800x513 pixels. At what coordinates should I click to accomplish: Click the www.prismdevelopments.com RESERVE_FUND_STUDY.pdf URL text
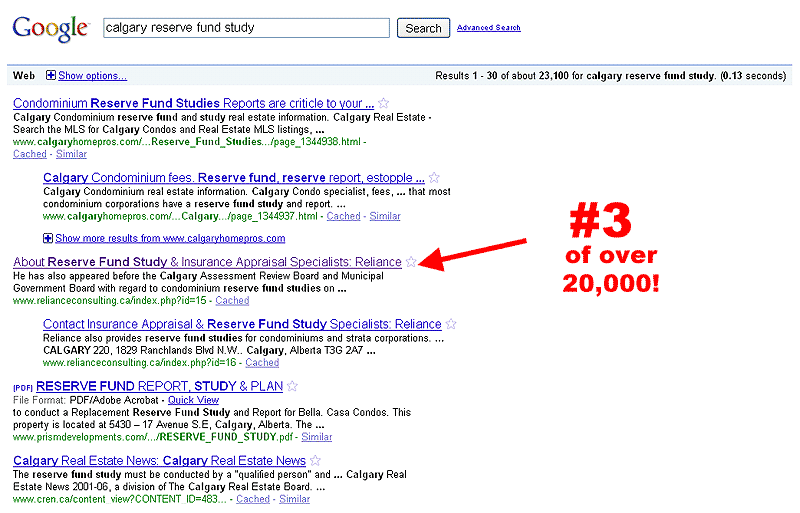pyautogui.click(x=153, y=437)
